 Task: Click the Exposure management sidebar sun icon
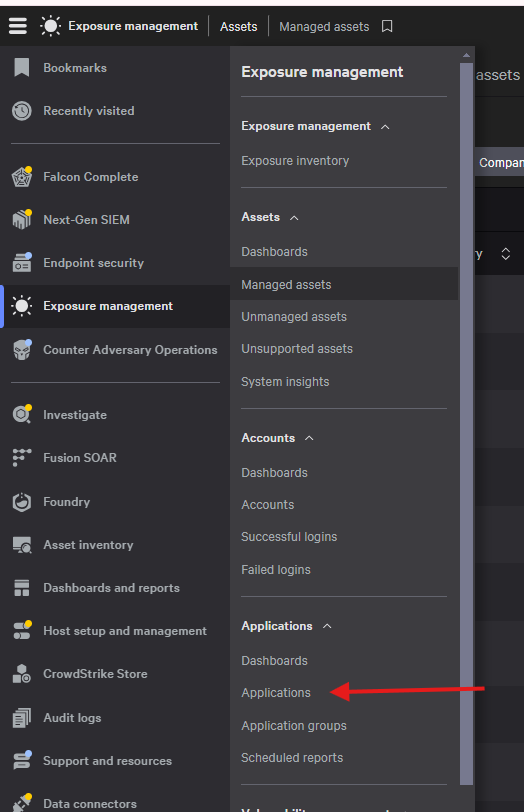22,306
